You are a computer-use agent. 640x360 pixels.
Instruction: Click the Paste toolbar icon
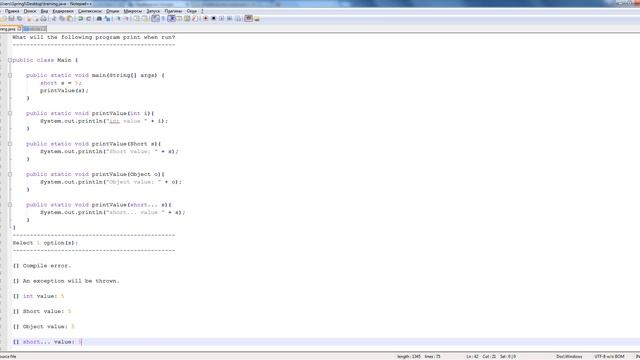[70, 19]
